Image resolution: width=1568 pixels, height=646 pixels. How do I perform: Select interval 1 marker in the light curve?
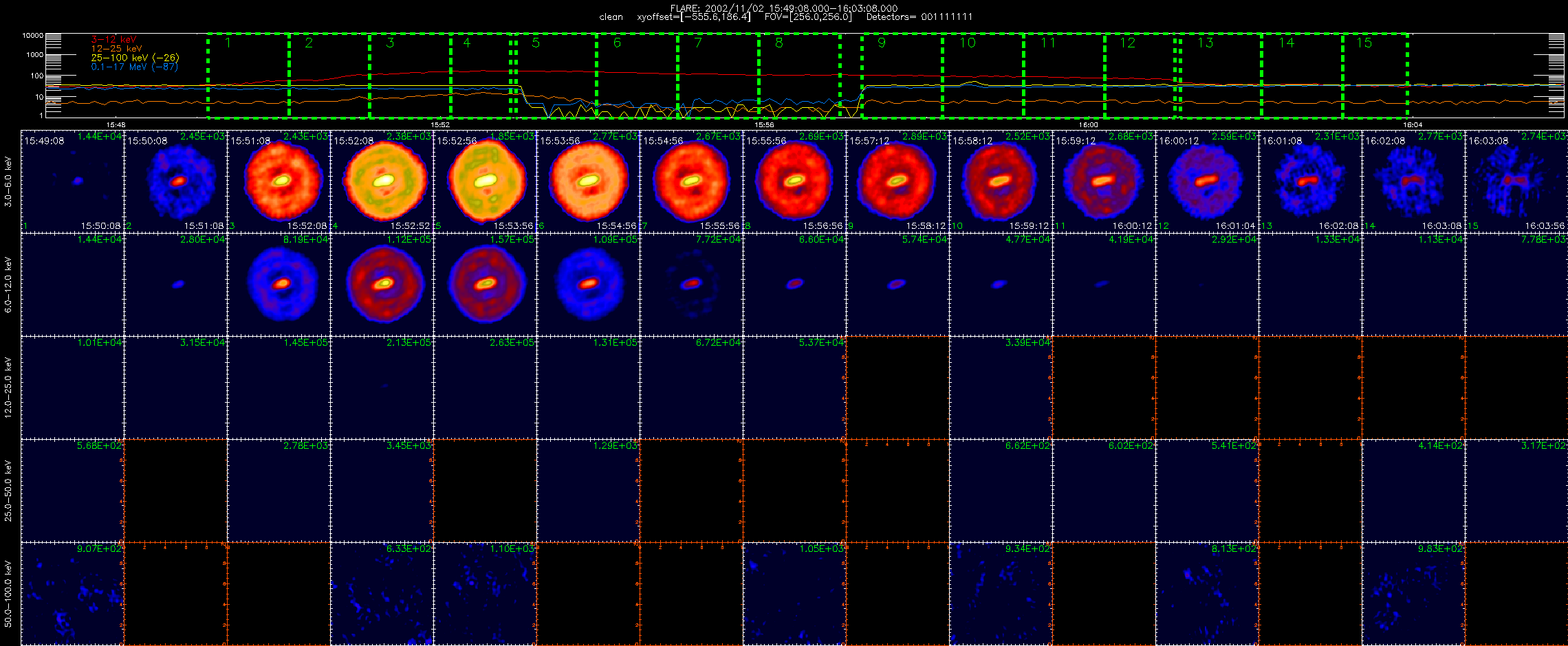pos(228,43)
